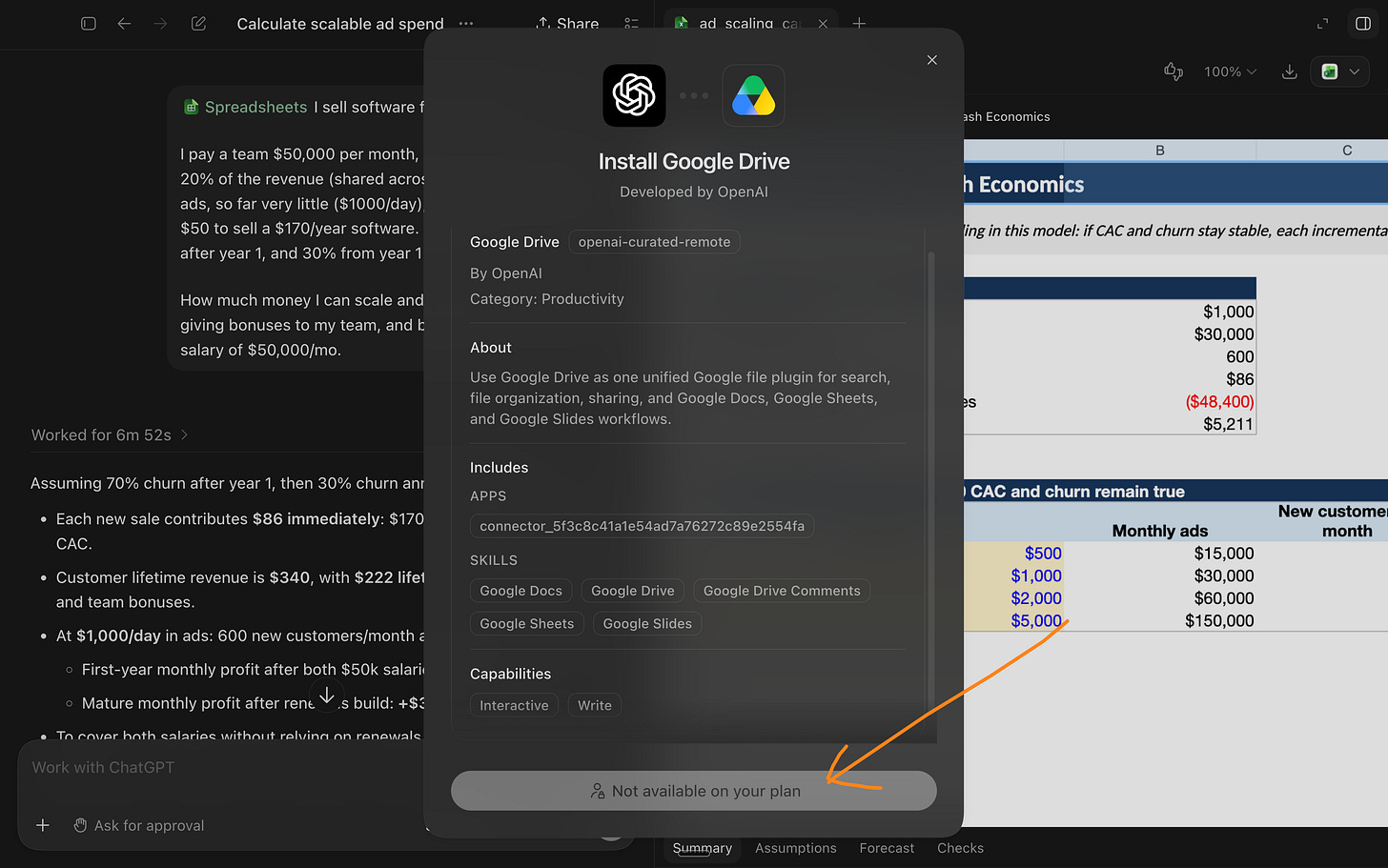
Task: Switch to the Forecast sheet tab
Action: pos(887,848)
